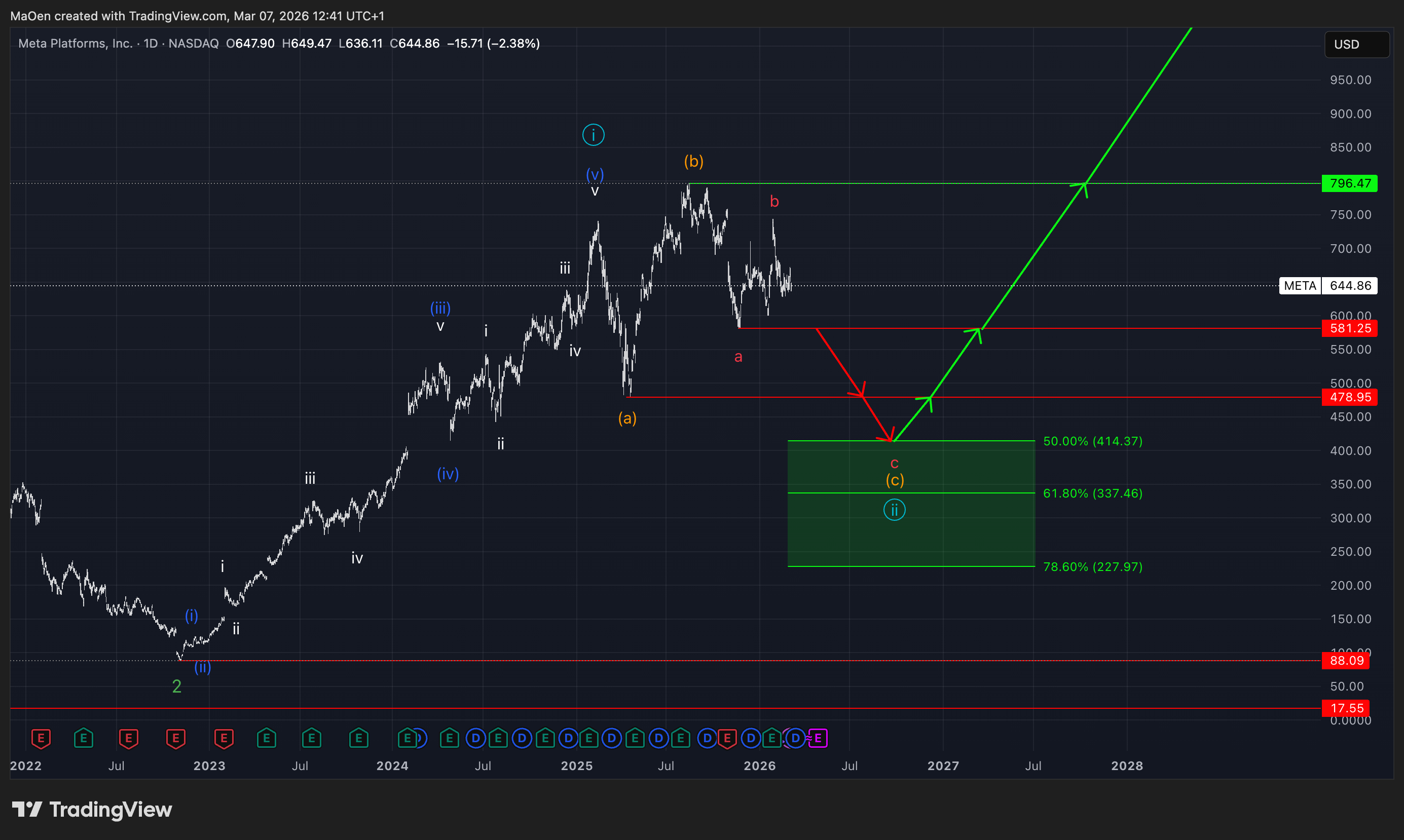Open the USD currency selector

1356,44
